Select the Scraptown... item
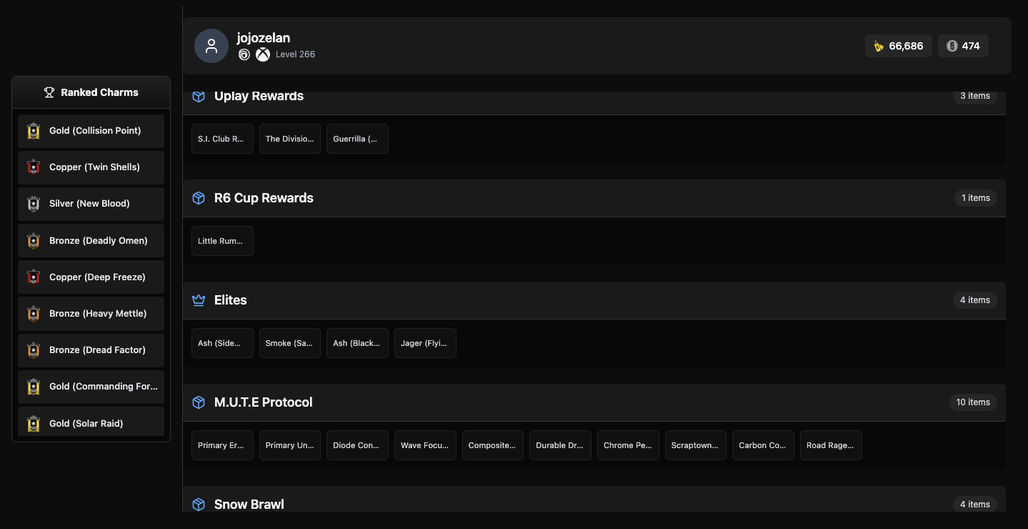The width and height of the screenshot is (1028, 529). click(x=696, y=445)
